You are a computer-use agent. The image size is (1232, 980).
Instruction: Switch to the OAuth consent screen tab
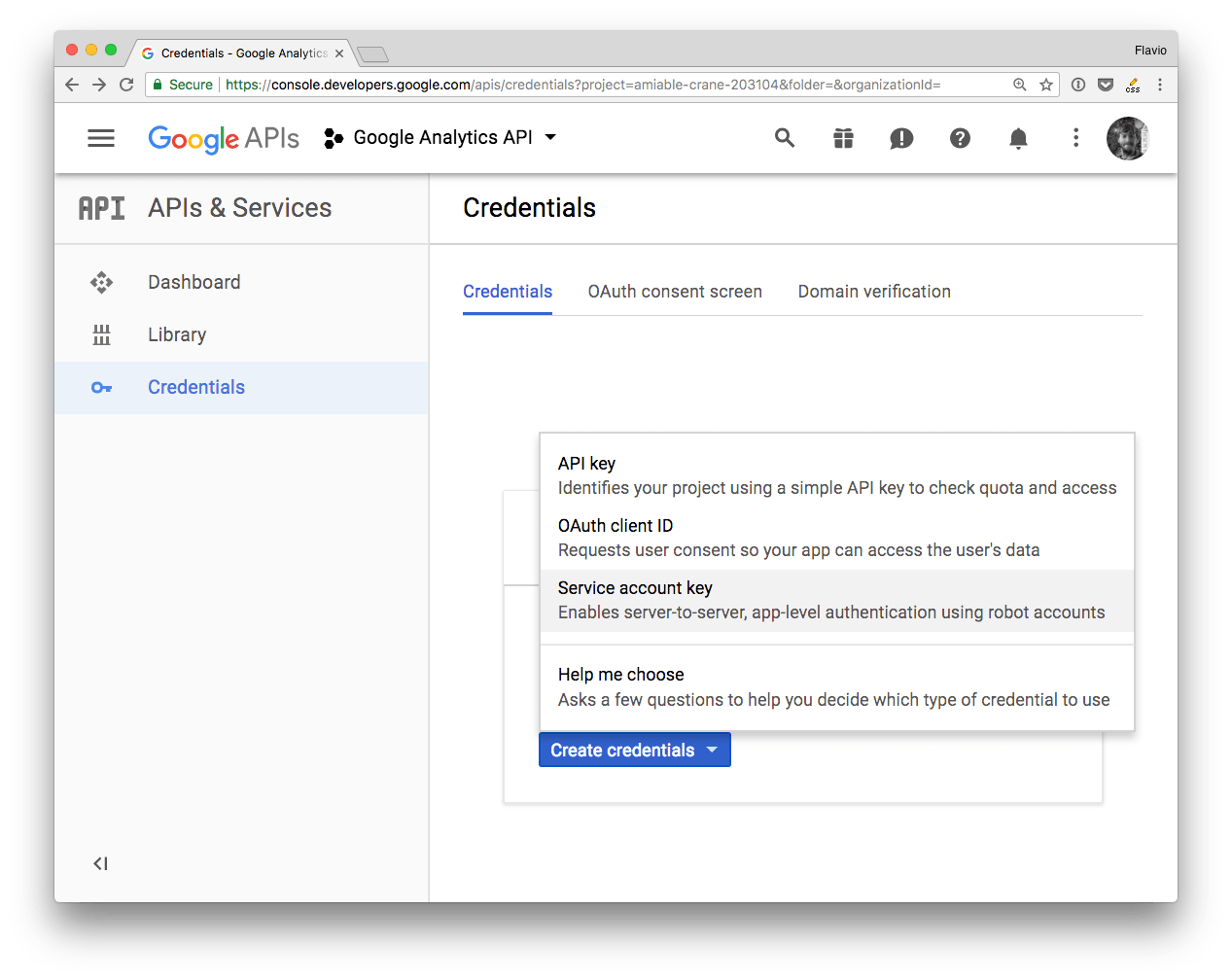[x=675, y=292]
